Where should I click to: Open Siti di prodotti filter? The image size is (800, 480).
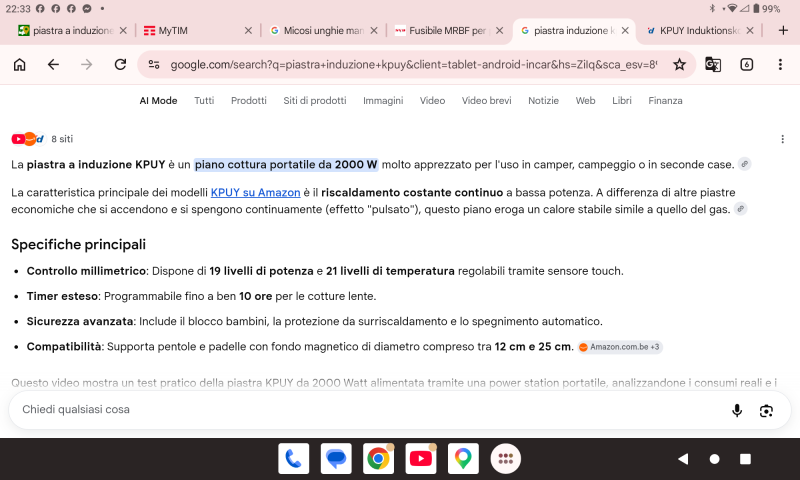(x=315, y=101)
